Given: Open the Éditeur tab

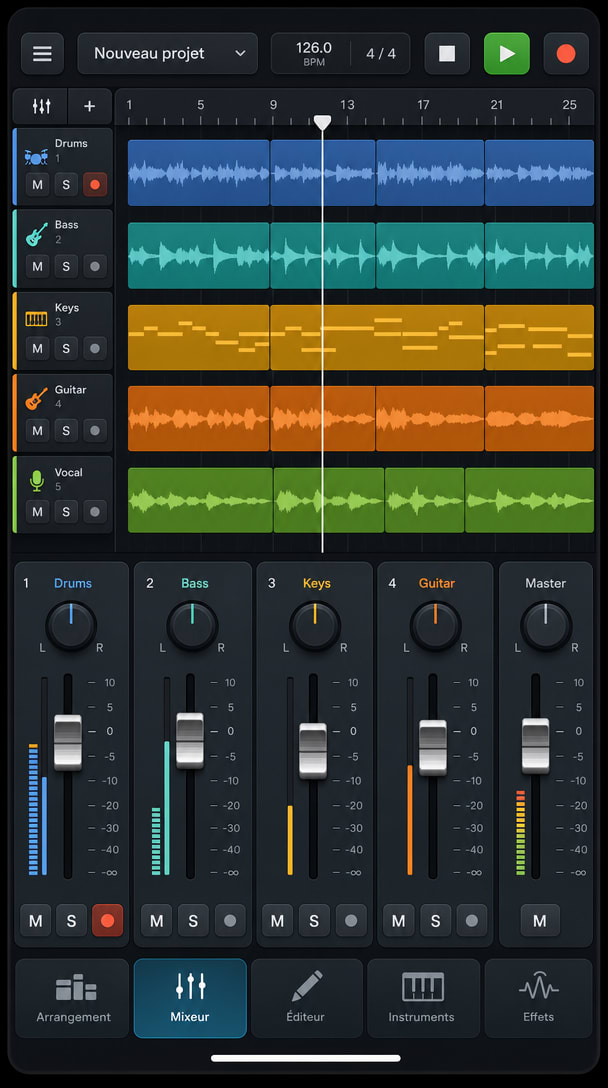Looking at the screenshot, I should pyautogui.click(x=306, y=998).
